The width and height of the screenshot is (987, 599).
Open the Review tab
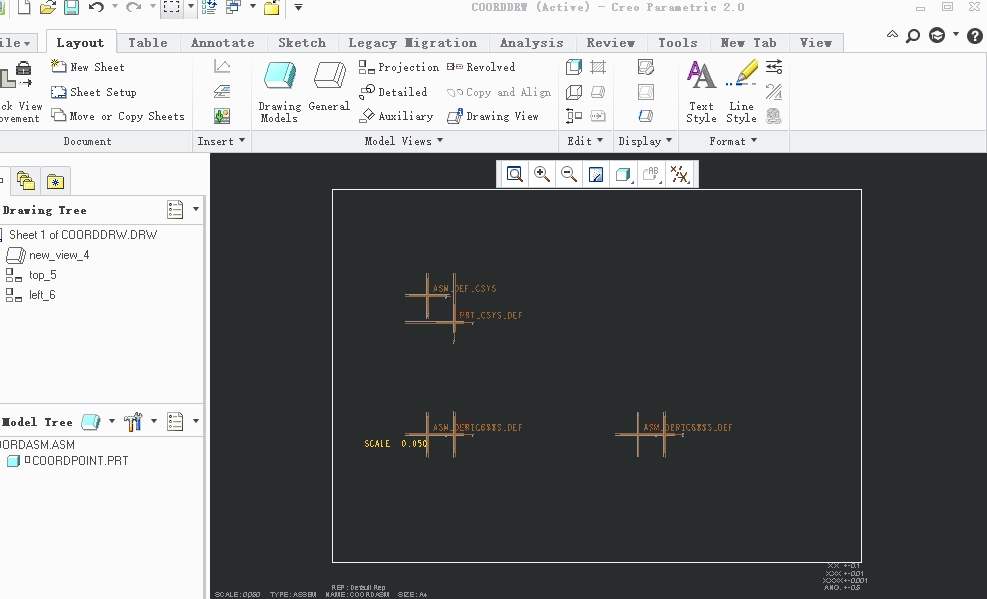pyautogui.click(x=611, y=43)
